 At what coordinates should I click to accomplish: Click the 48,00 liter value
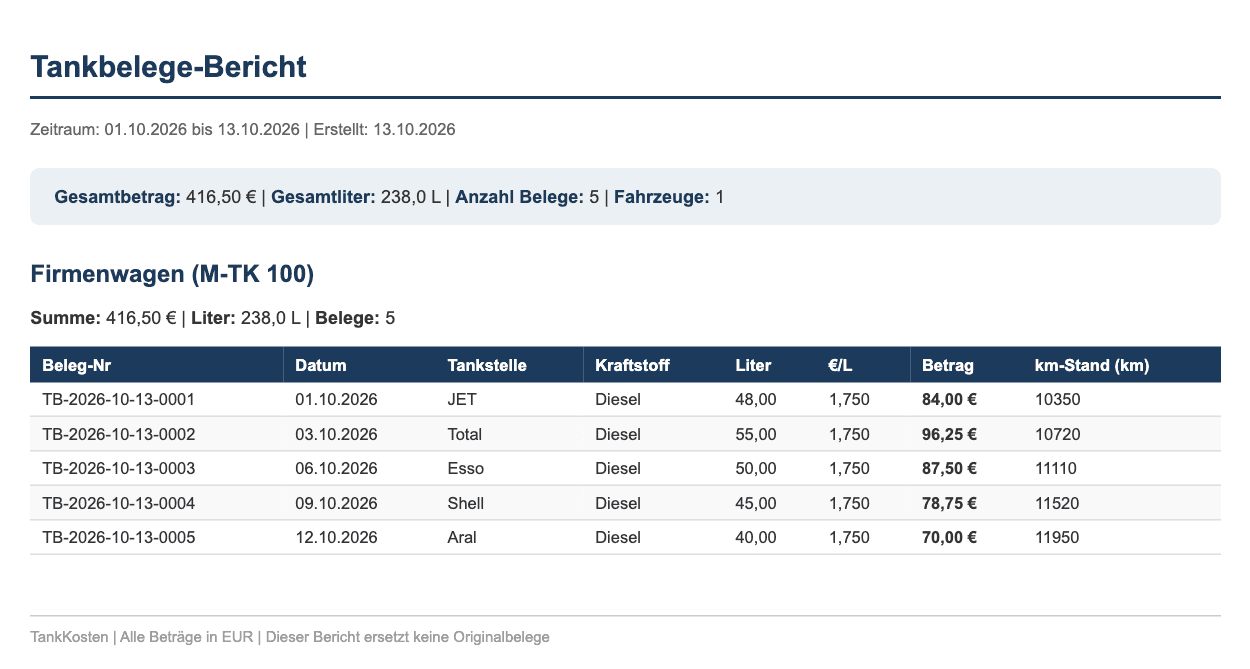point(756,400)
